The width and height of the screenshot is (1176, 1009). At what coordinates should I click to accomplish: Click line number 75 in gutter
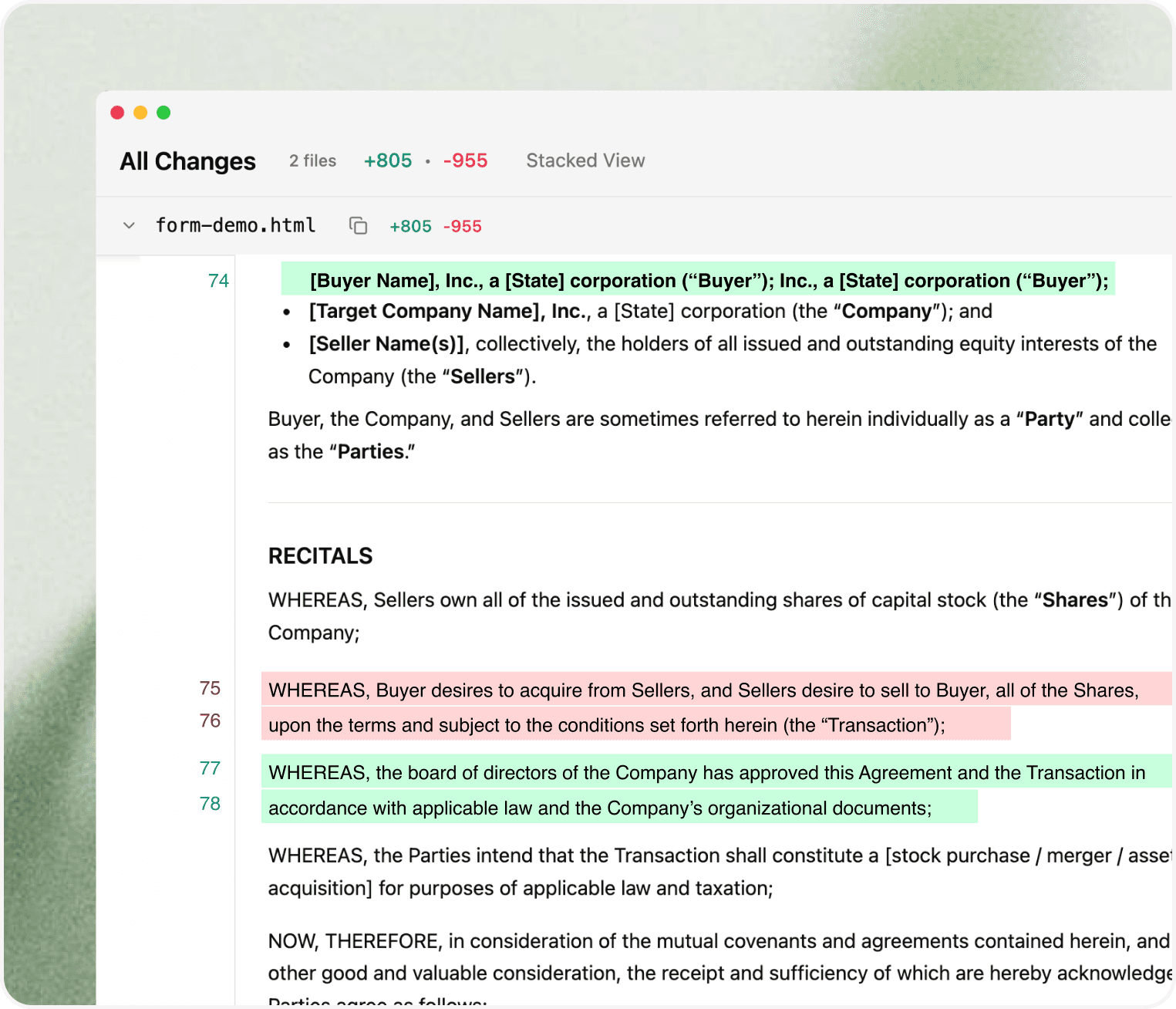(x=210, y=688)
